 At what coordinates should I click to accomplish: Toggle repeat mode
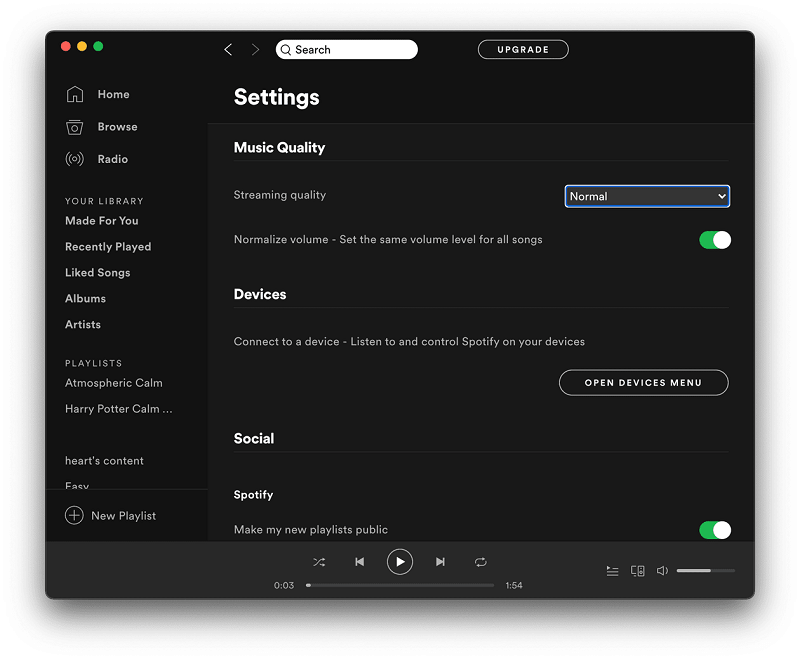pyautogui.click(x=480, y=562)
